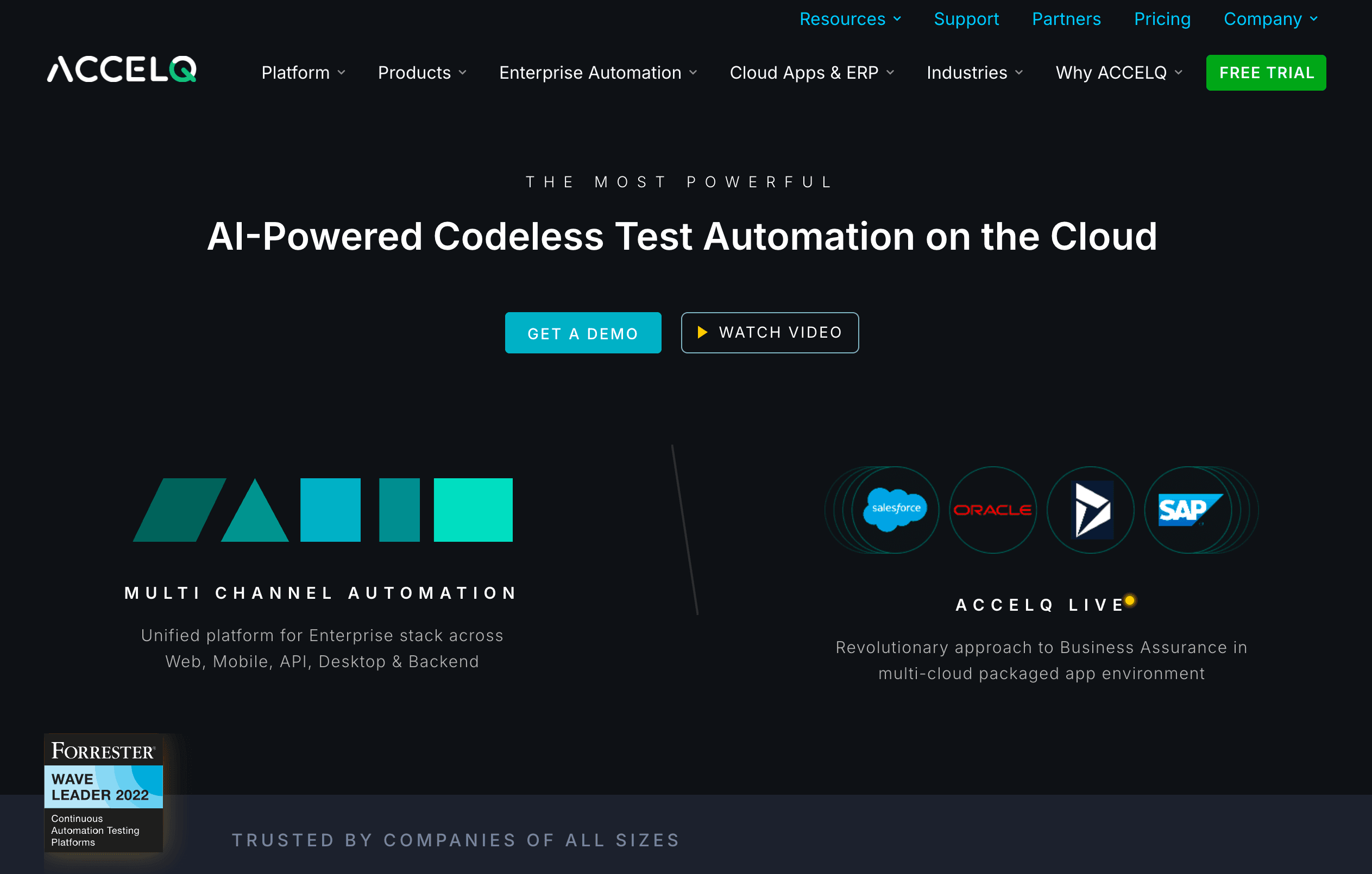Click the GET A DEMO button
Screen dimensions: 1372x874
(583, 333)
